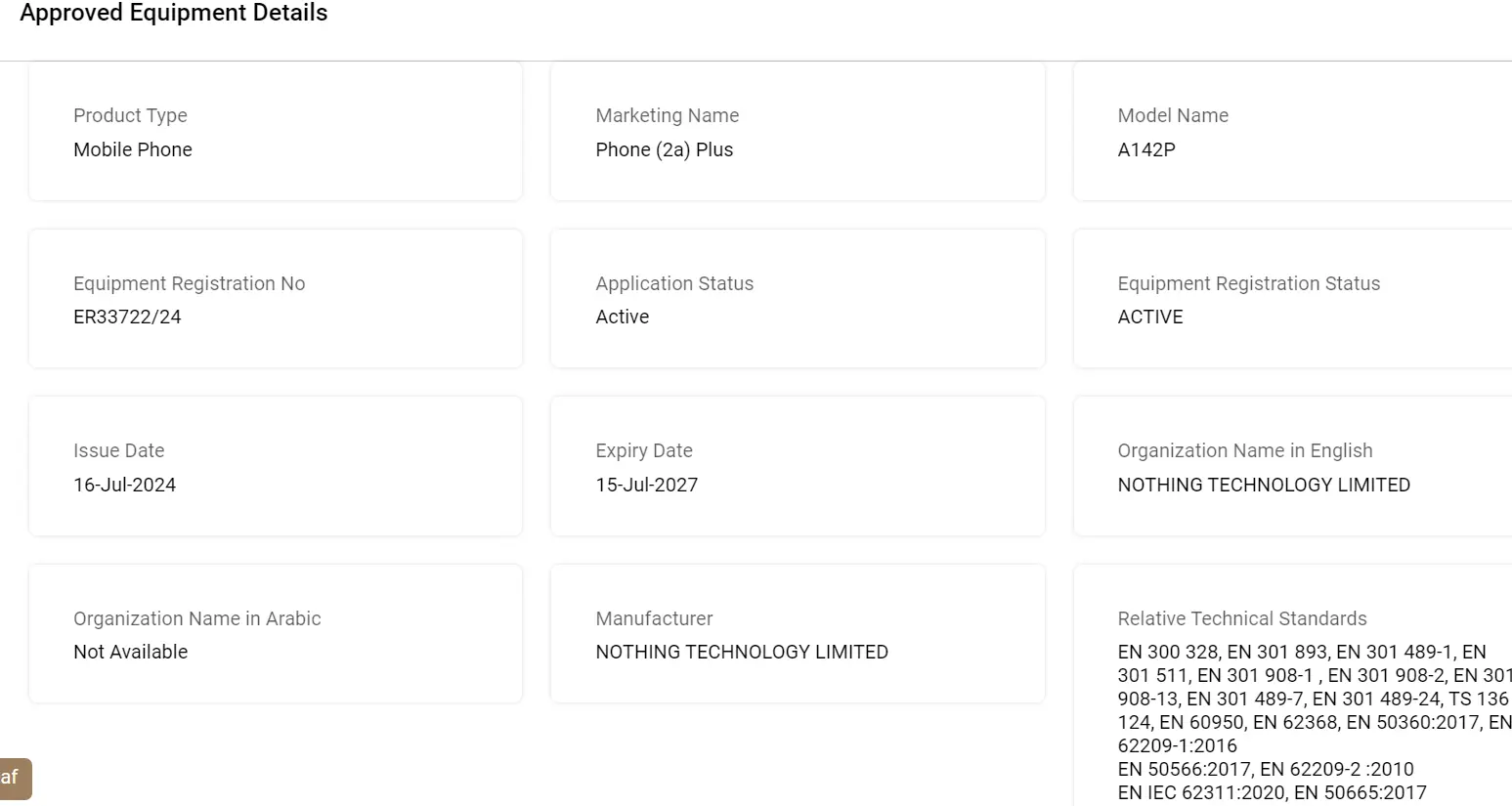This screenshot has width=1512, height=806.
Task: Click the Approved Equipment Details heading
Action: pyautogui.click(x=174, y=14)
